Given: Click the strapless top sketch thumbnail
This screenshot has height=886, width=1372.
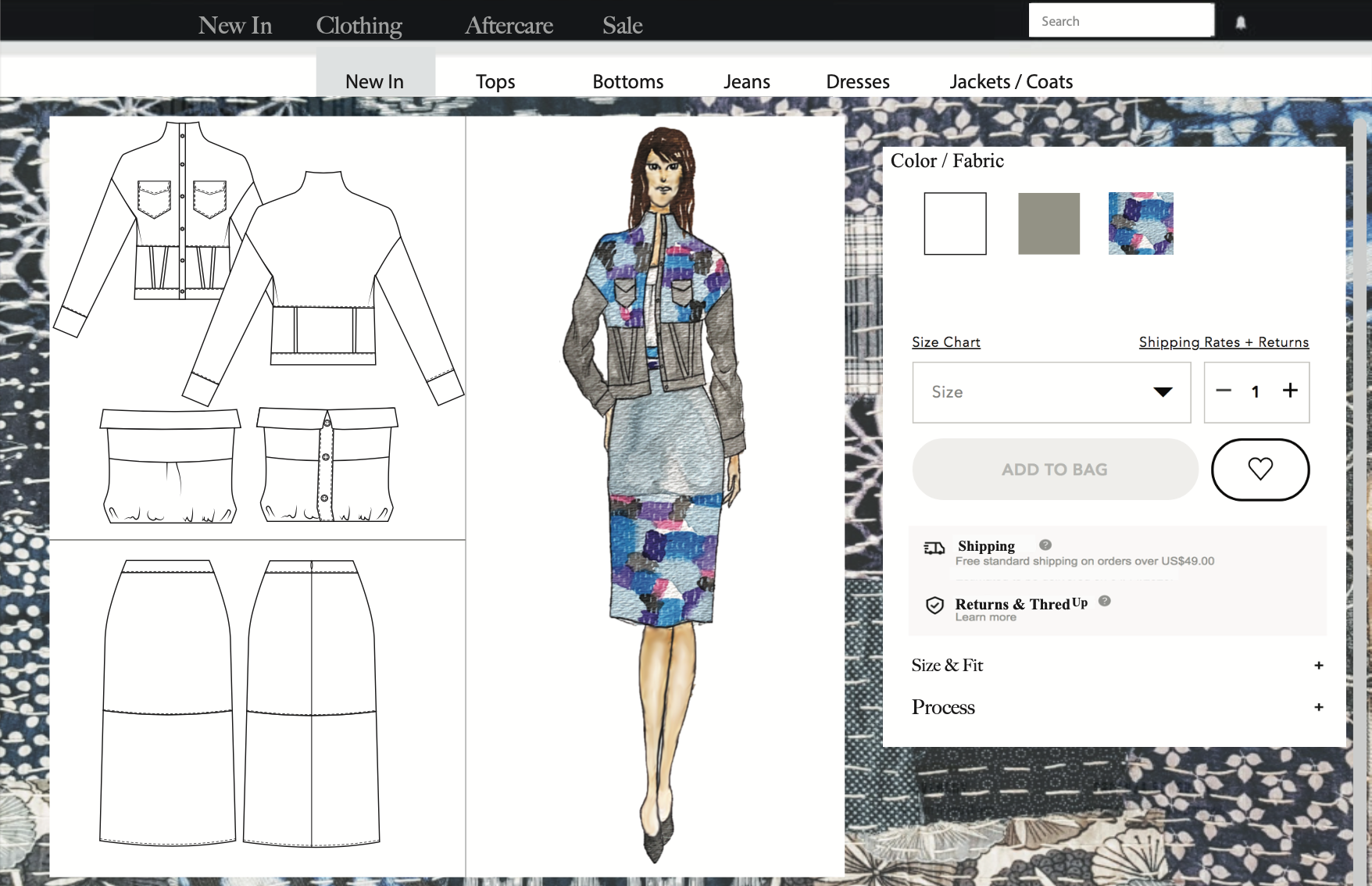Looking at the screenshot, I should pos(248,465).
